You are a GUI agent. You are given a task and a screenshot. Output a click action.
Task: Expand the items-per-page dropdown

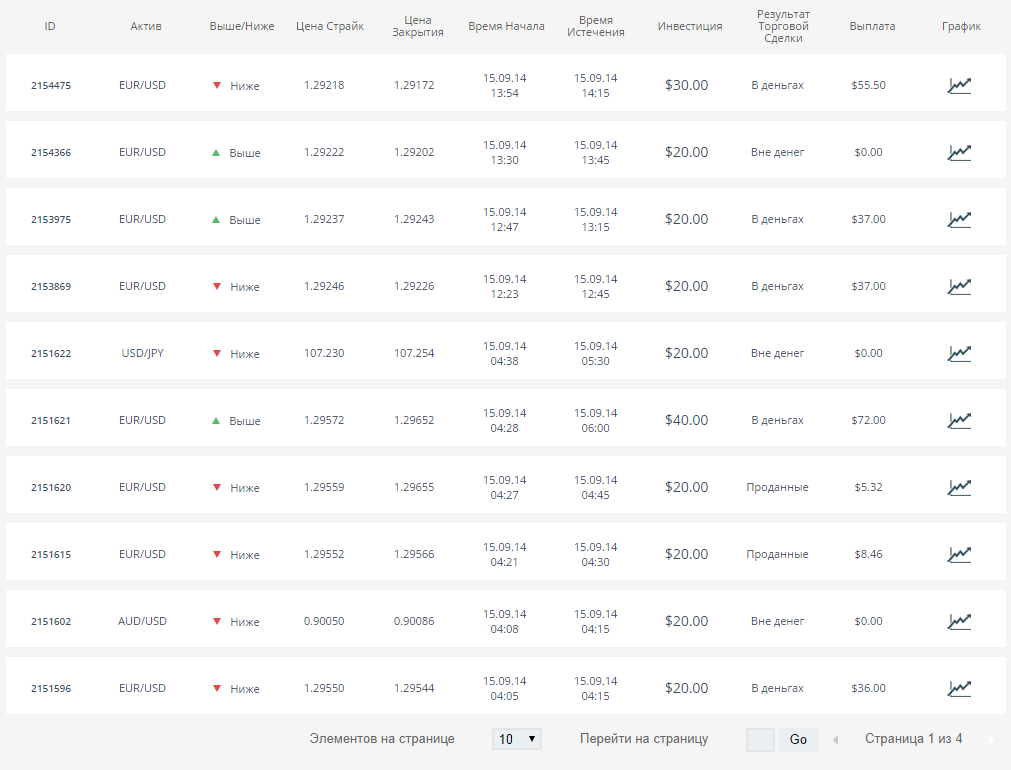point(516,739)
